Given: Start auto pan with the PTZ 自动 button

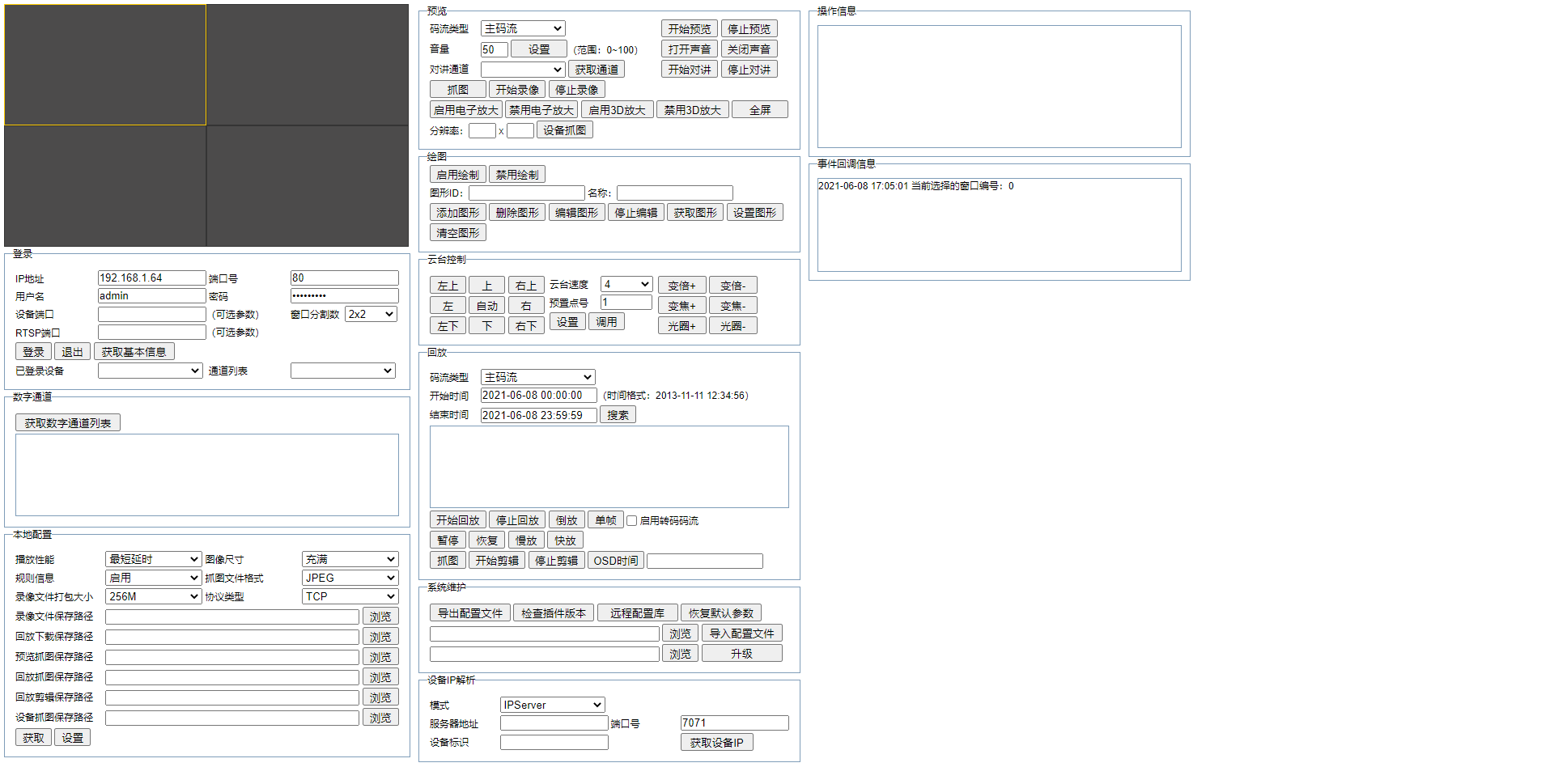Looking at the screenshot, I should point(486,305).
